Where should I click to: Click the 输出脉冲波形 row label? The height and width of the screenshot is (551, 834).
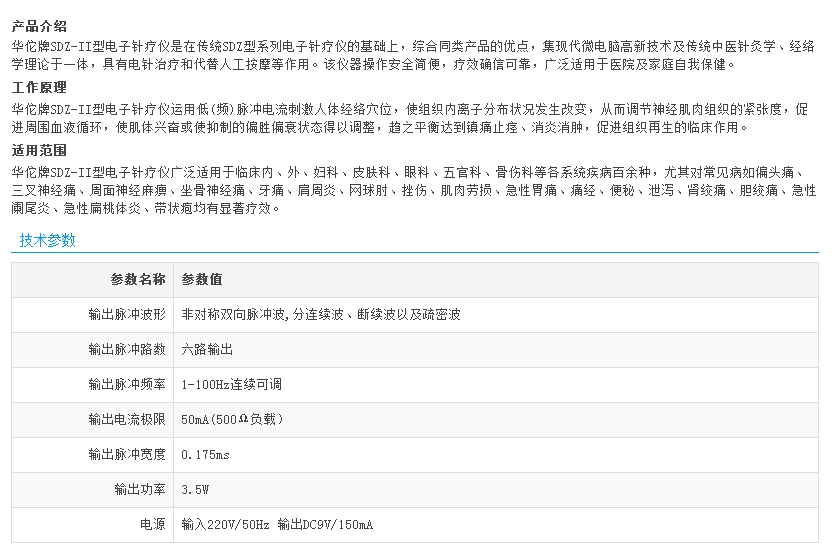127,314
